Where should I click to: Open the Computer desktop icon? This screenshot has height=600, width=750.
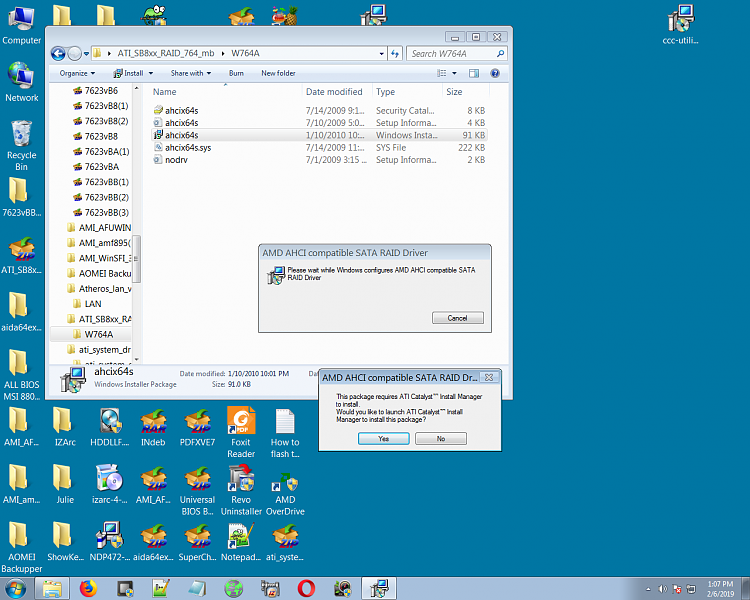click(x=22, y=25)
